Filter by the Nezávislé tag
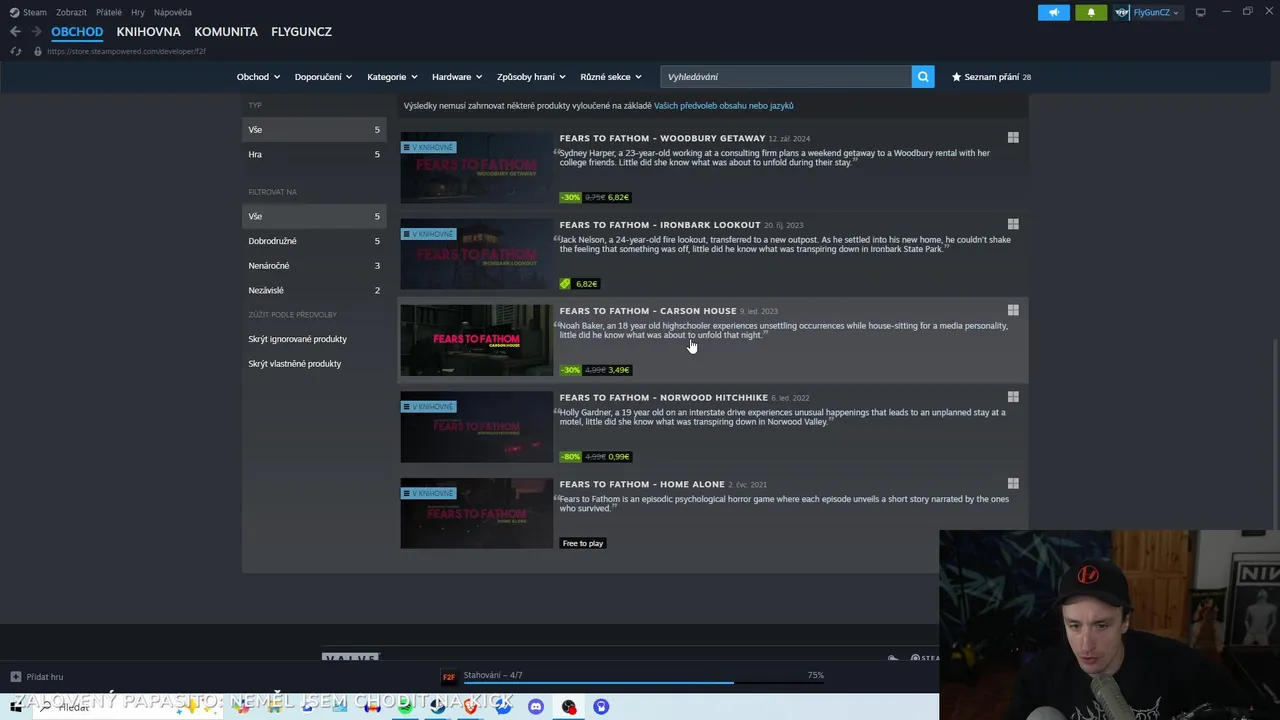 [314, 290]
